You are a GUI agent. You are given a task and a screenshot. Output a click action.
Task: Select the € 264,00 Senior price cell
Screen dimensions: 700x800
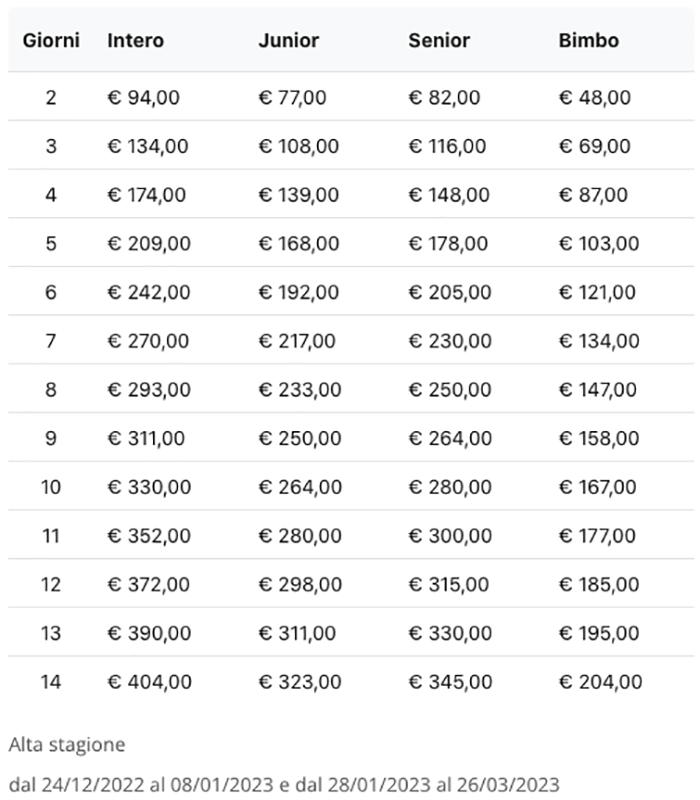(x=449, y=439)
